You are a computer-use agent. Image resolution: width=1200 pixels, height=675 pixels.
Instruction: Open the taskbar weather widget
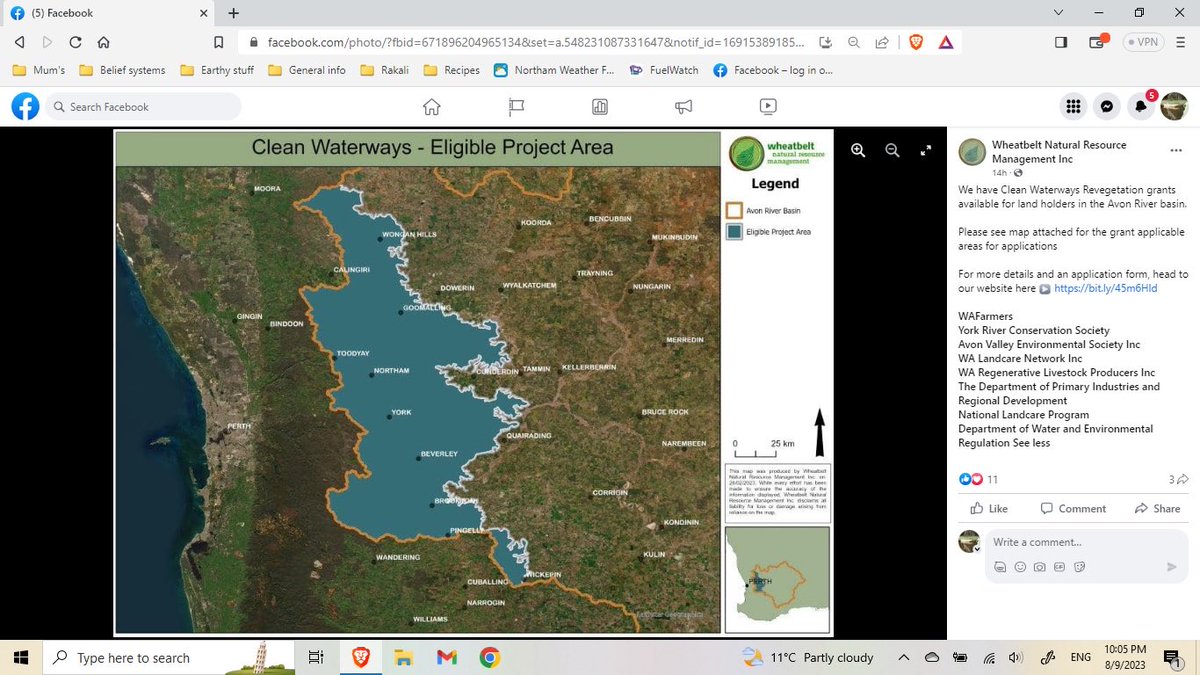point(808,657)
